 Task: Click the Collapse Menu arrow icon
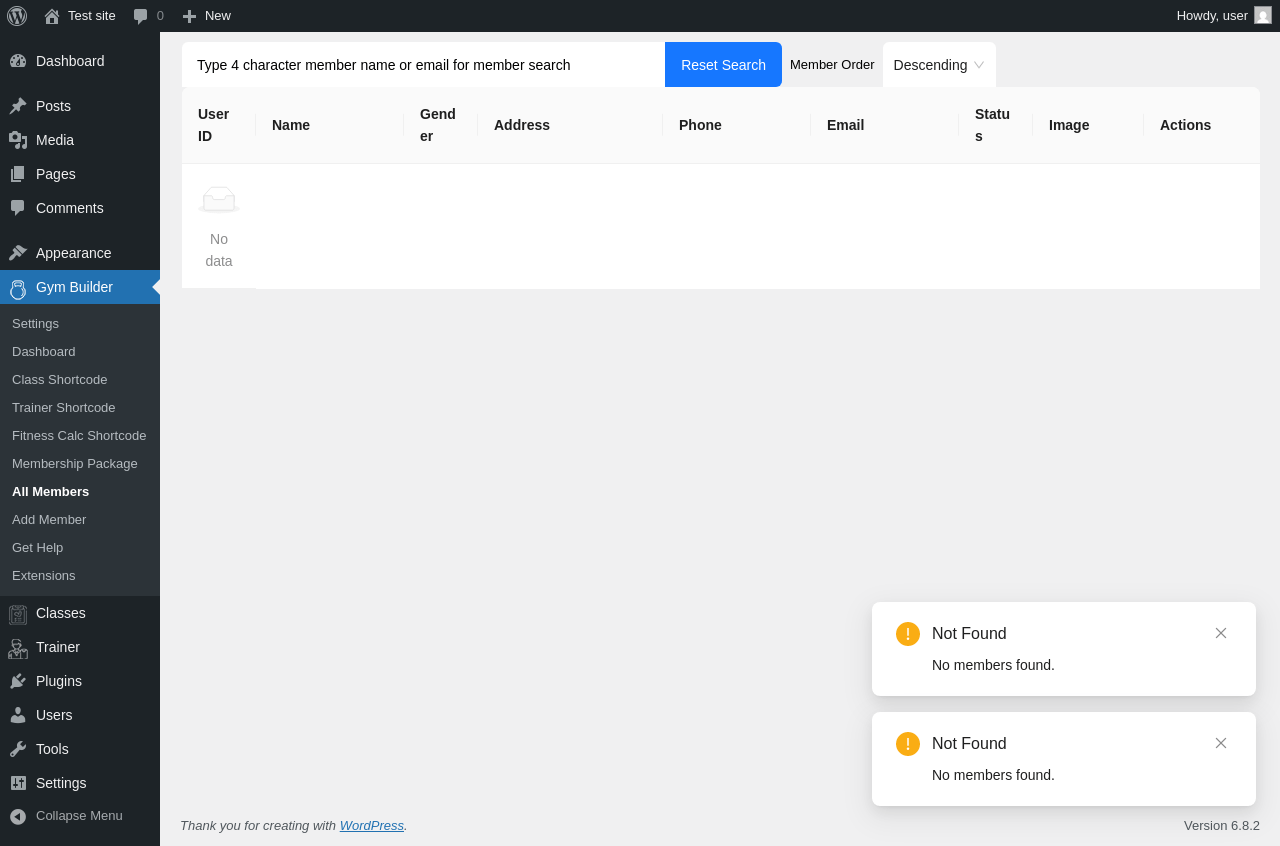pyautogui.click(x=18, y=816)
